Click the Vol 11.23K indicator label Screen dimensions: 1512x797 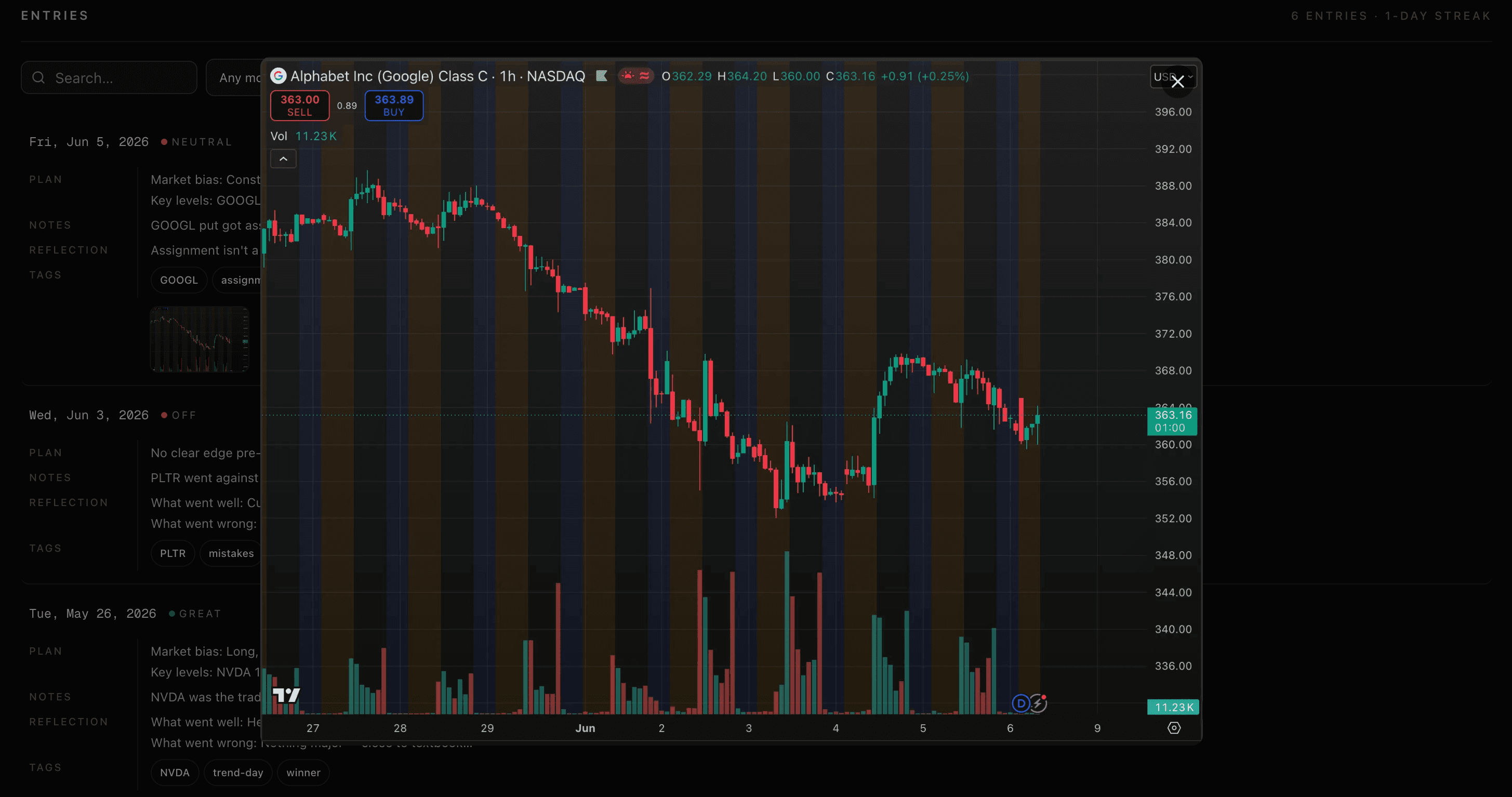pyautogui.click(x=303, y=136)
